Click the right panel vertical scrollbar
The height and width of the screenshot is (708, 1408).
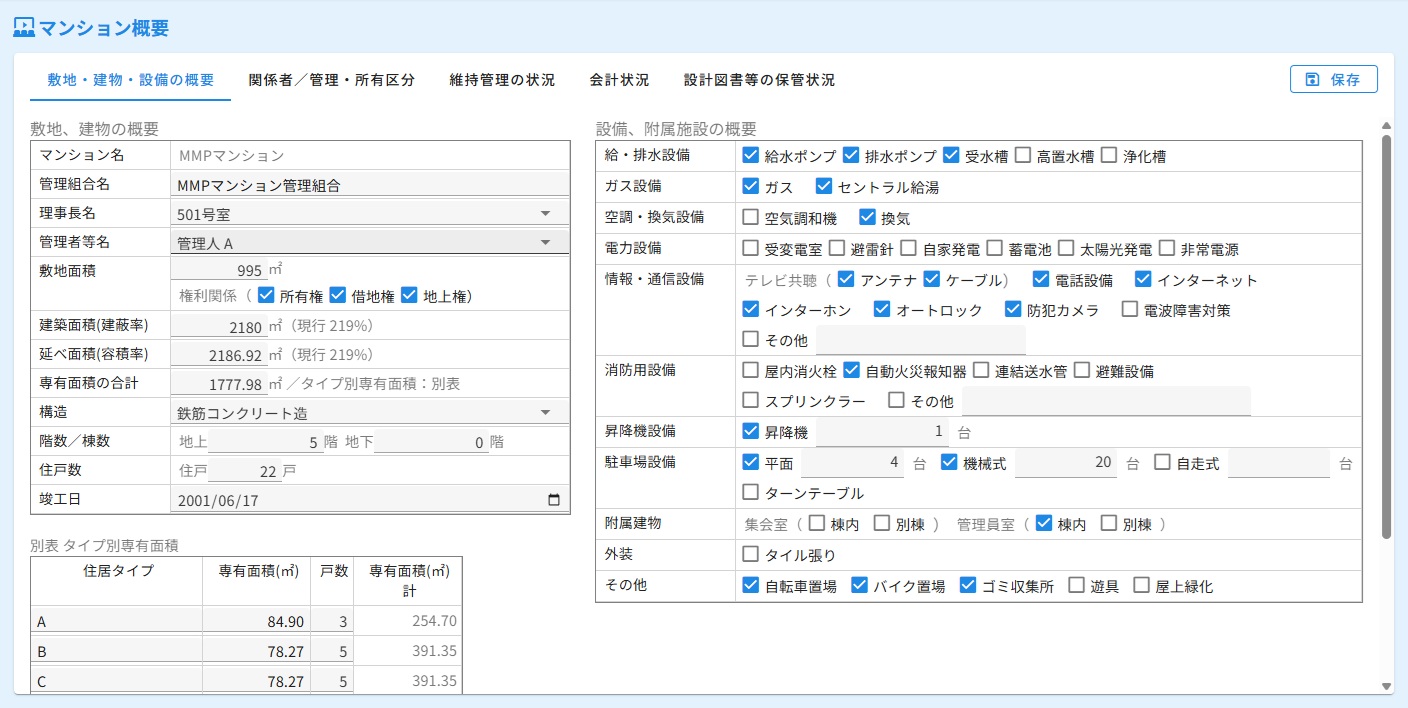1386,336
